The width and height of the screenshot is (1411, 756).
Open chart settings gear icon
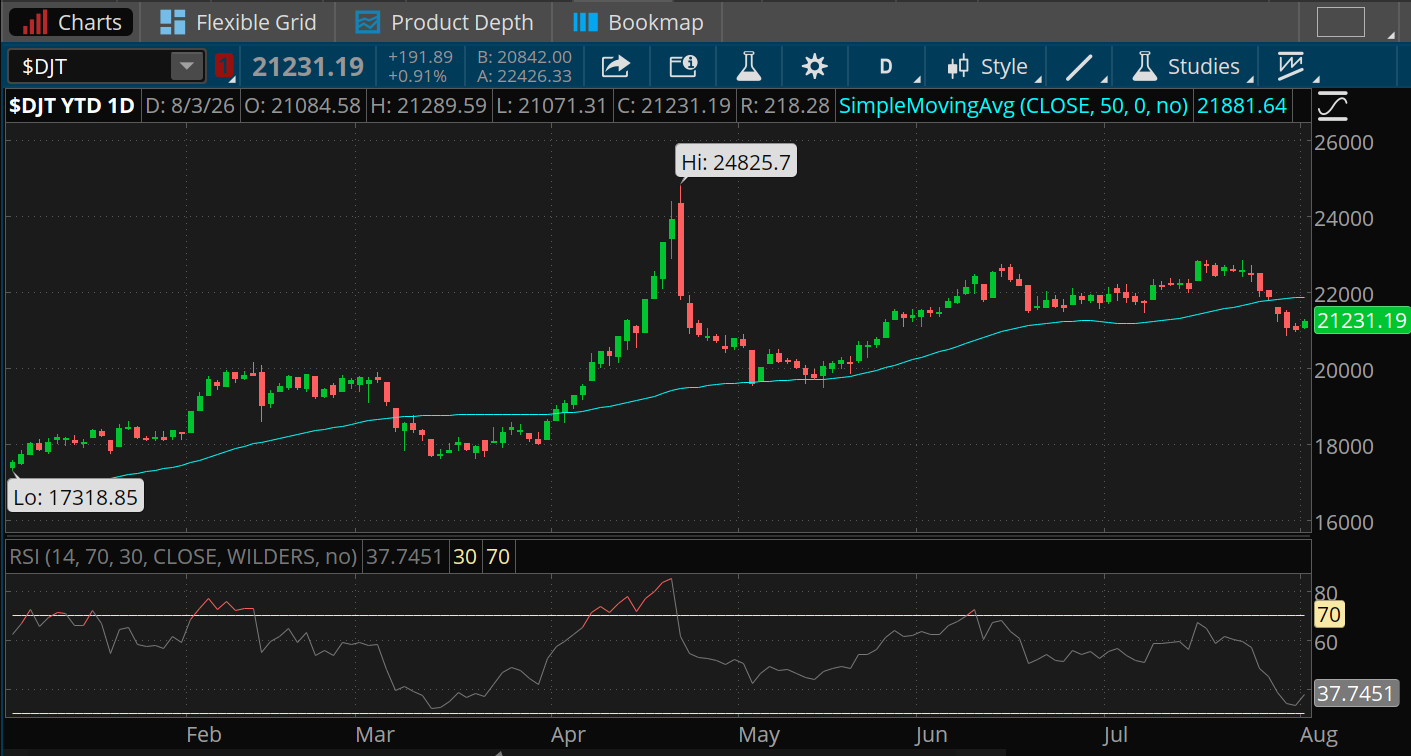815,67
